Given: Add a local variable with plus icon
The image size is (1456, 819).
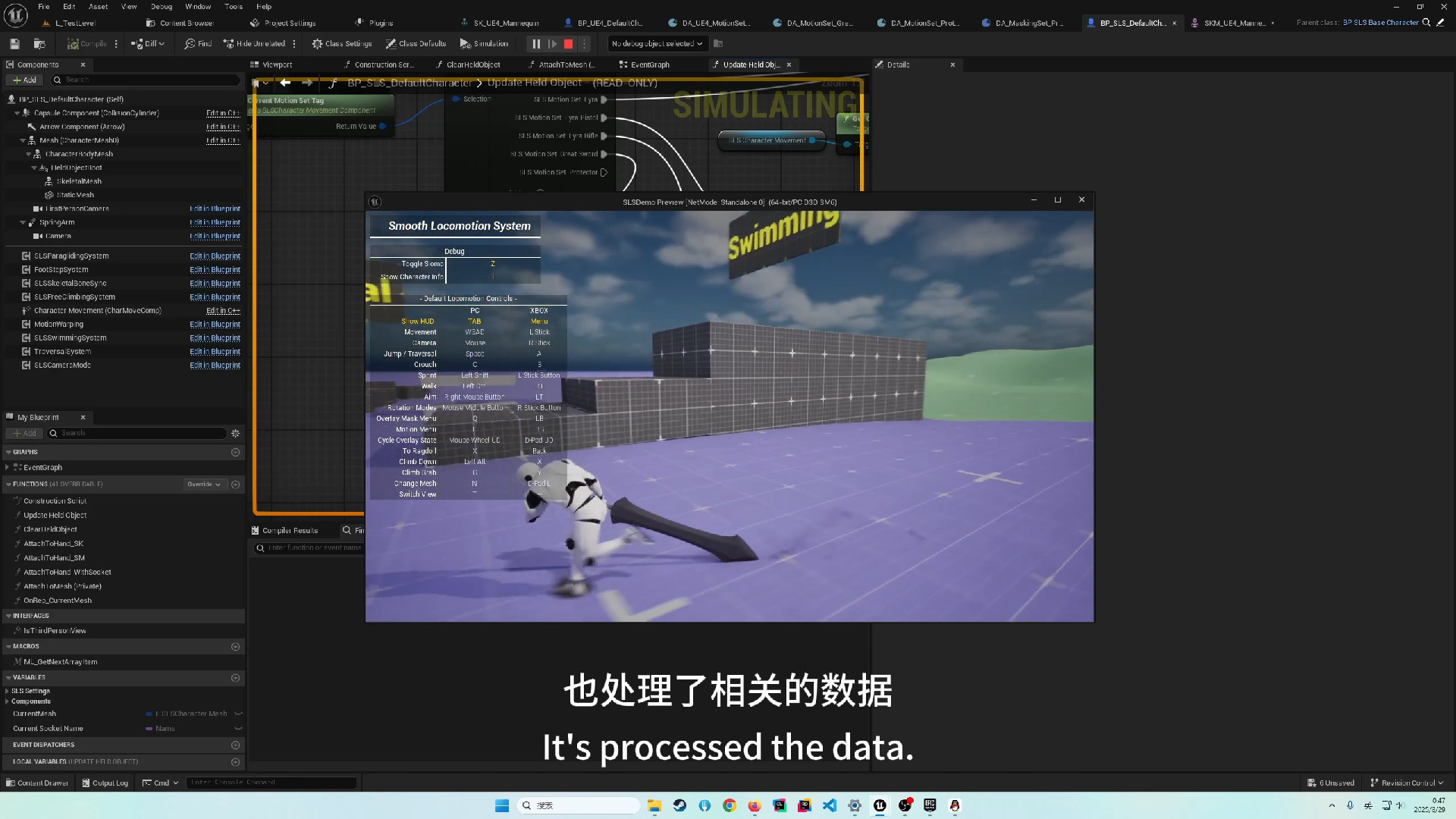Looking at the screenshot, I should point(236,762).
